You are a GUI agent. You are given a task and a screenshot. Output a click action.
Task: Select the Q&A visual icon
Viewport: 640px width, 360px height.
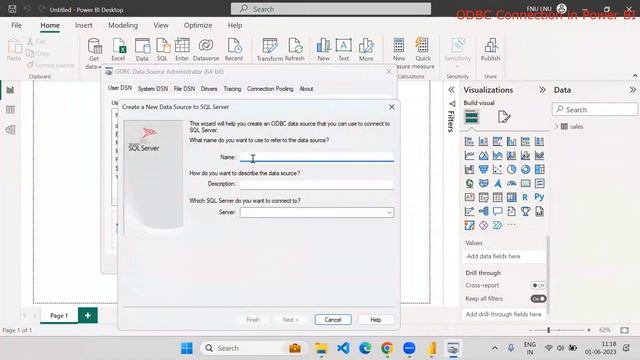(498, 211)
